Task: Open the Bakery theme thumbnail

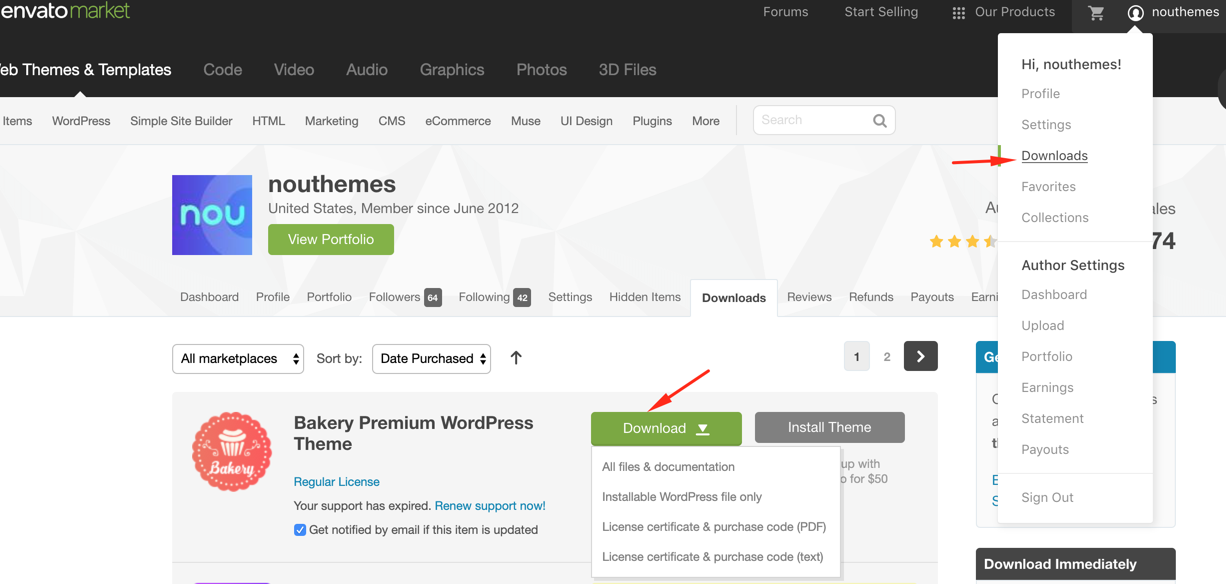Action: [232, 452]
